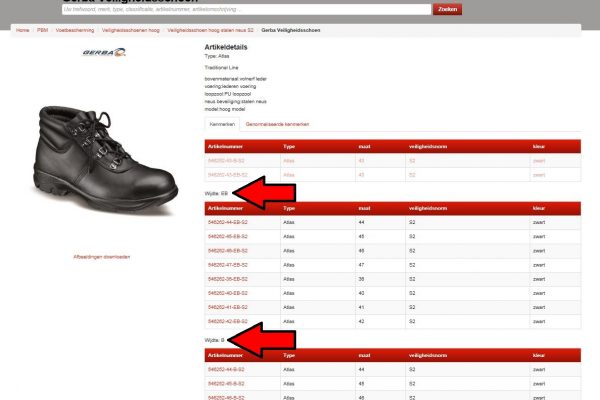Image resolution: width=600 pixels, height=400 pixels.
Task: Open article 546262-42-EB-S2
Action: tap(227, 322)
